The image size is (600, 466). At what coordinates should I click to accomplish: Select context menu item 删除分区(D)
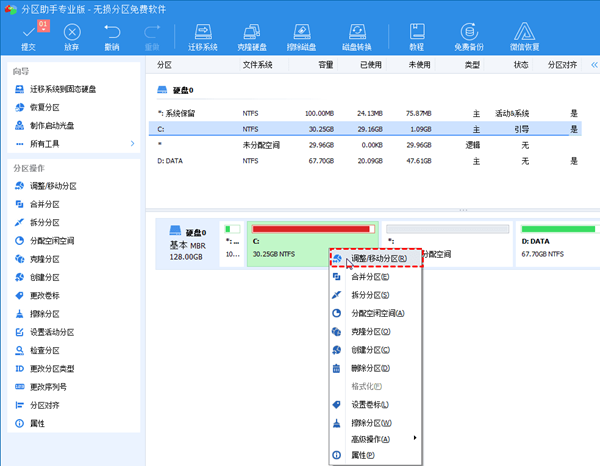click(x=375, y=368)
